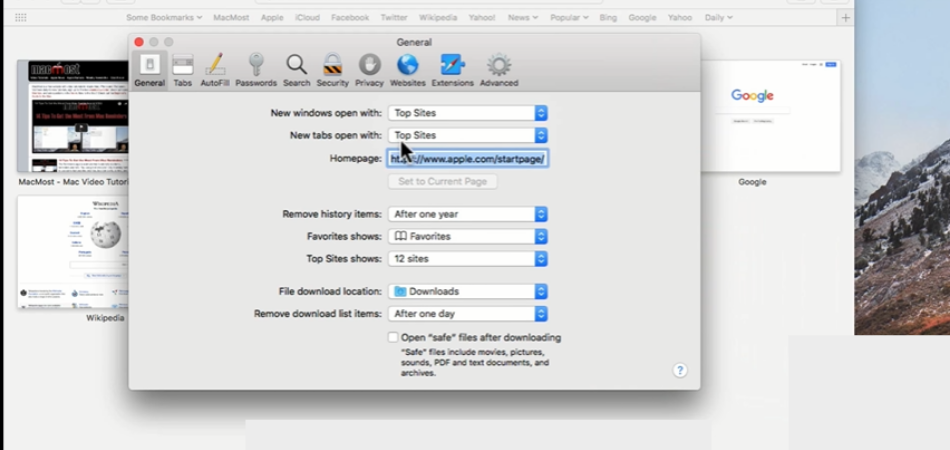
Task: Expand Popular bookmarks folder
Action: [569, 18]
